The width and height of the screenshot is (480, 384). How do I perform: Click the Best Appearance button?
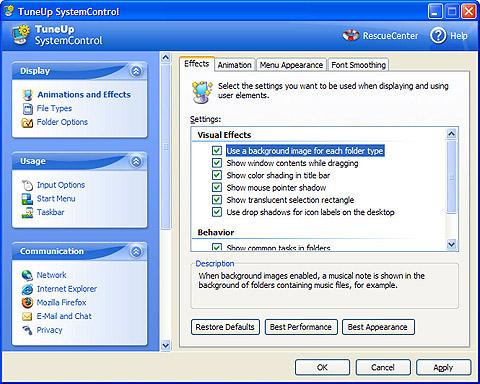tap(378, 327)
